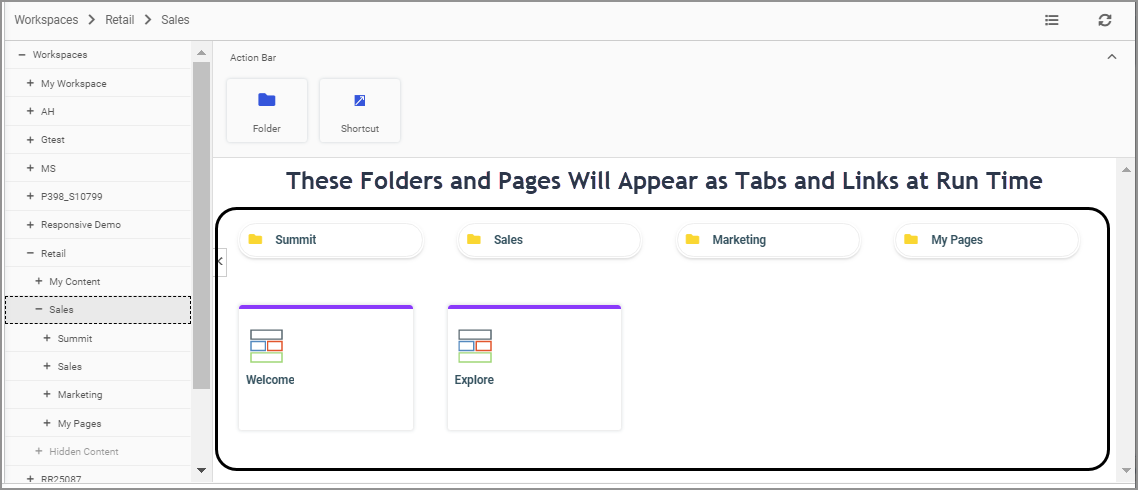Open the Marketing folder button

coord(767,240)
